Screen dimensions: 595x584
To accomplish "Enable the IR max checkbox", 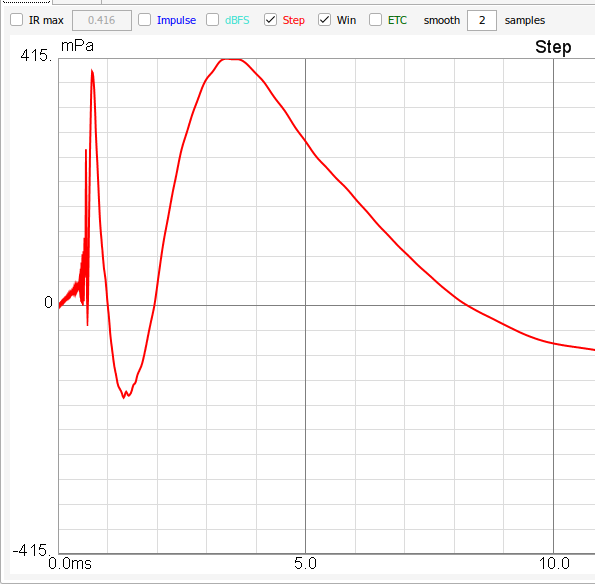I will click(x=17, y=20).
